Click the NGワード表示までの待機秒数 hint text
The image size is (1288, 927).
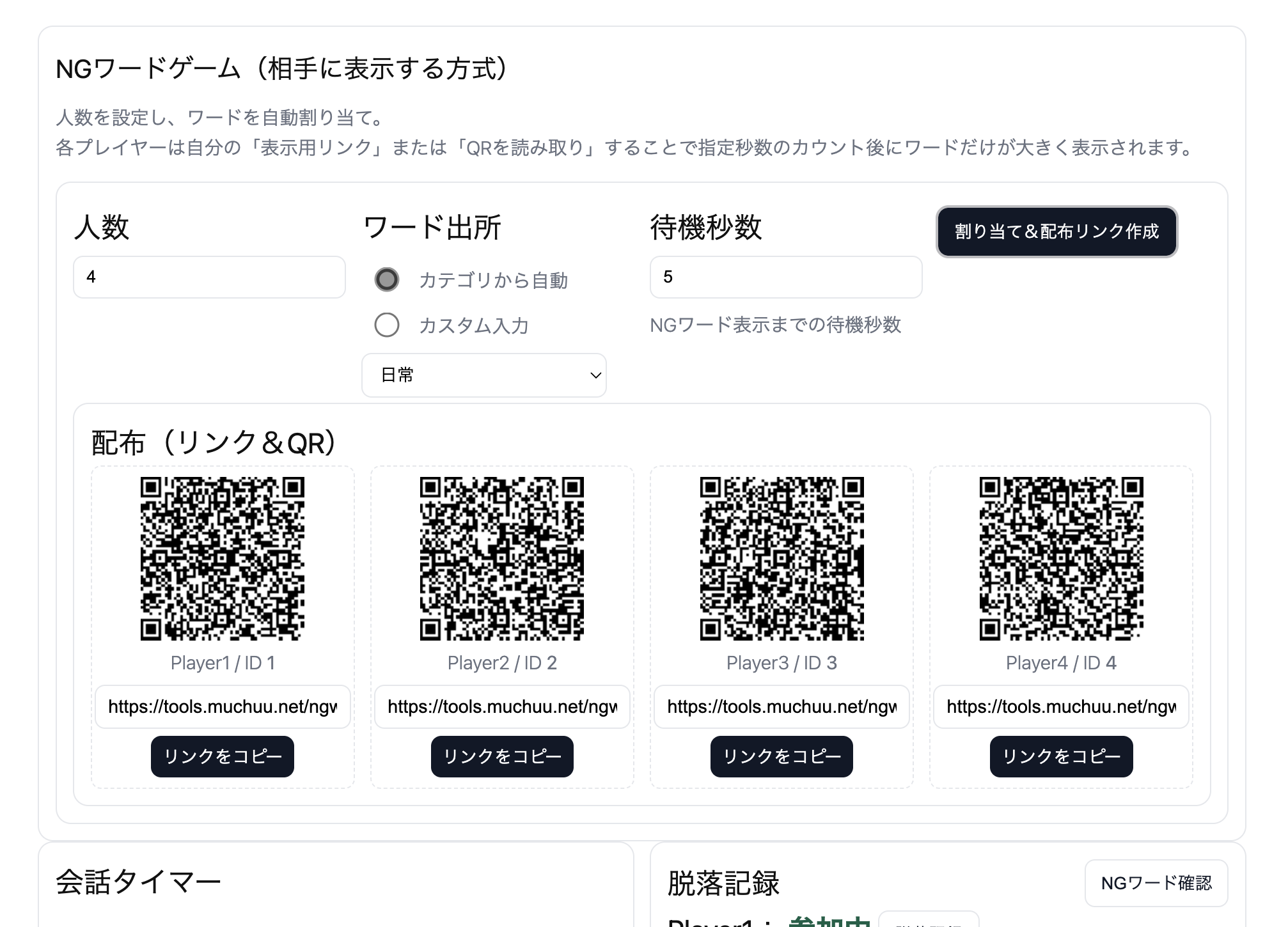pyautogui.click(x=775, y=325)
